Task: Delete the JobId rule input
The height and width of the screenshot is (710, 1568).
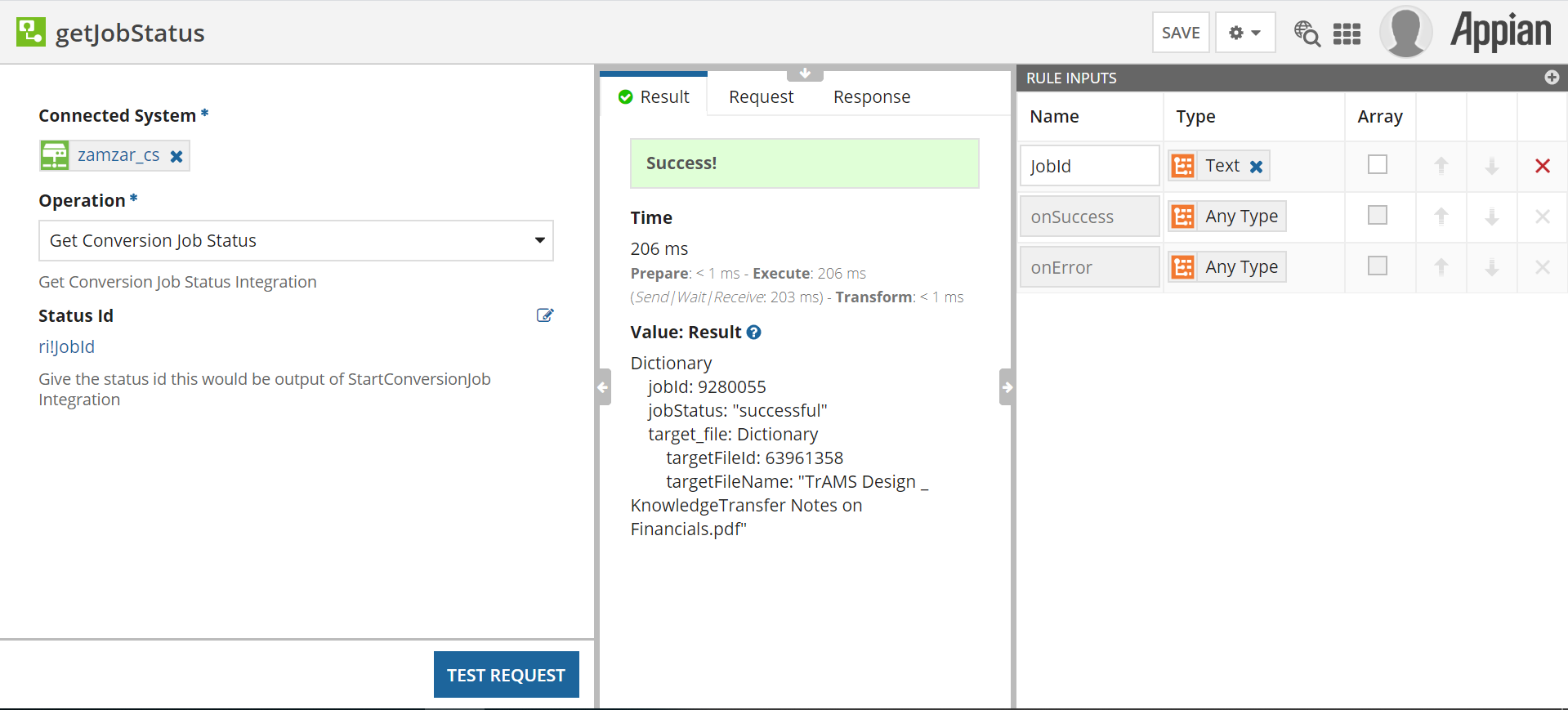Action: tap(1543, 166)
